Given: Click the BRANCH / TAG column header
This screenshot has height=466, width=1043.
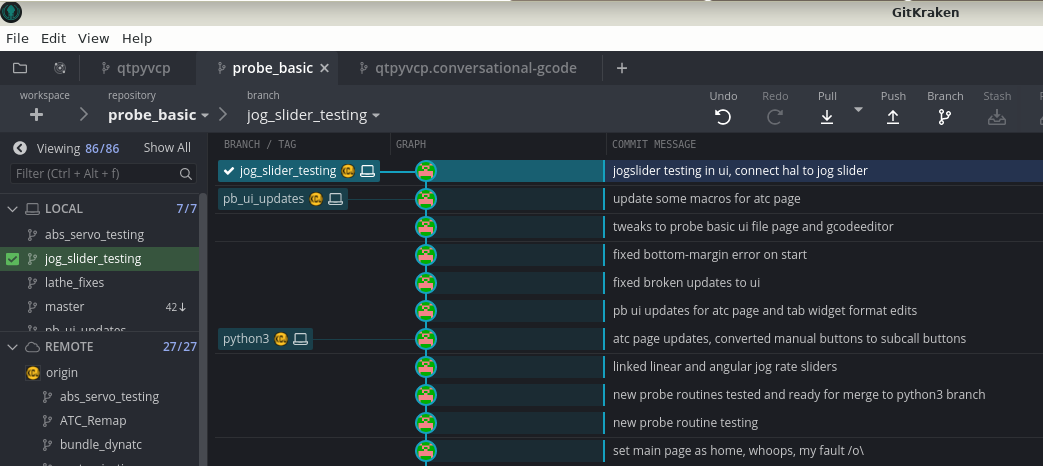Looking at the screenshot, I should pos(260,144).
